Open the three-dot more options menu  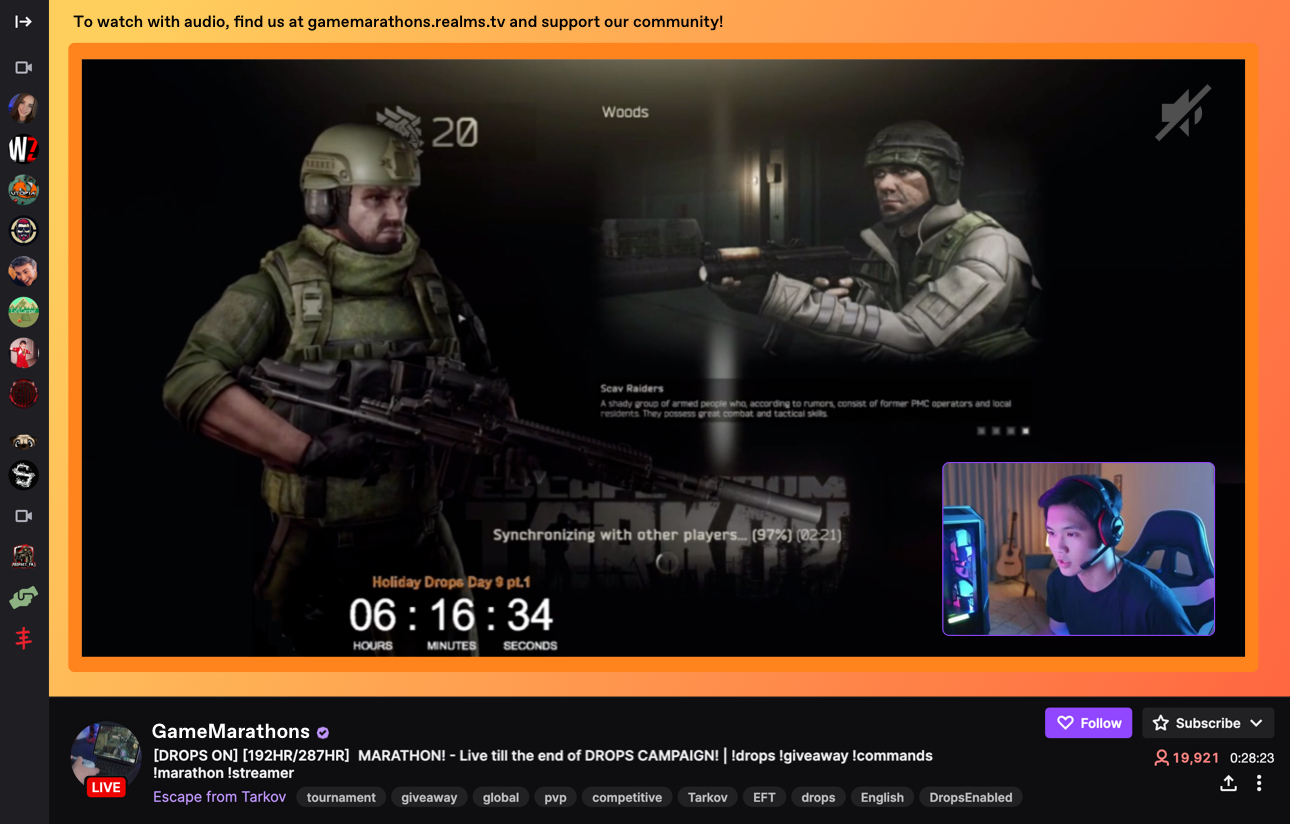click(x=1259, y=783)
